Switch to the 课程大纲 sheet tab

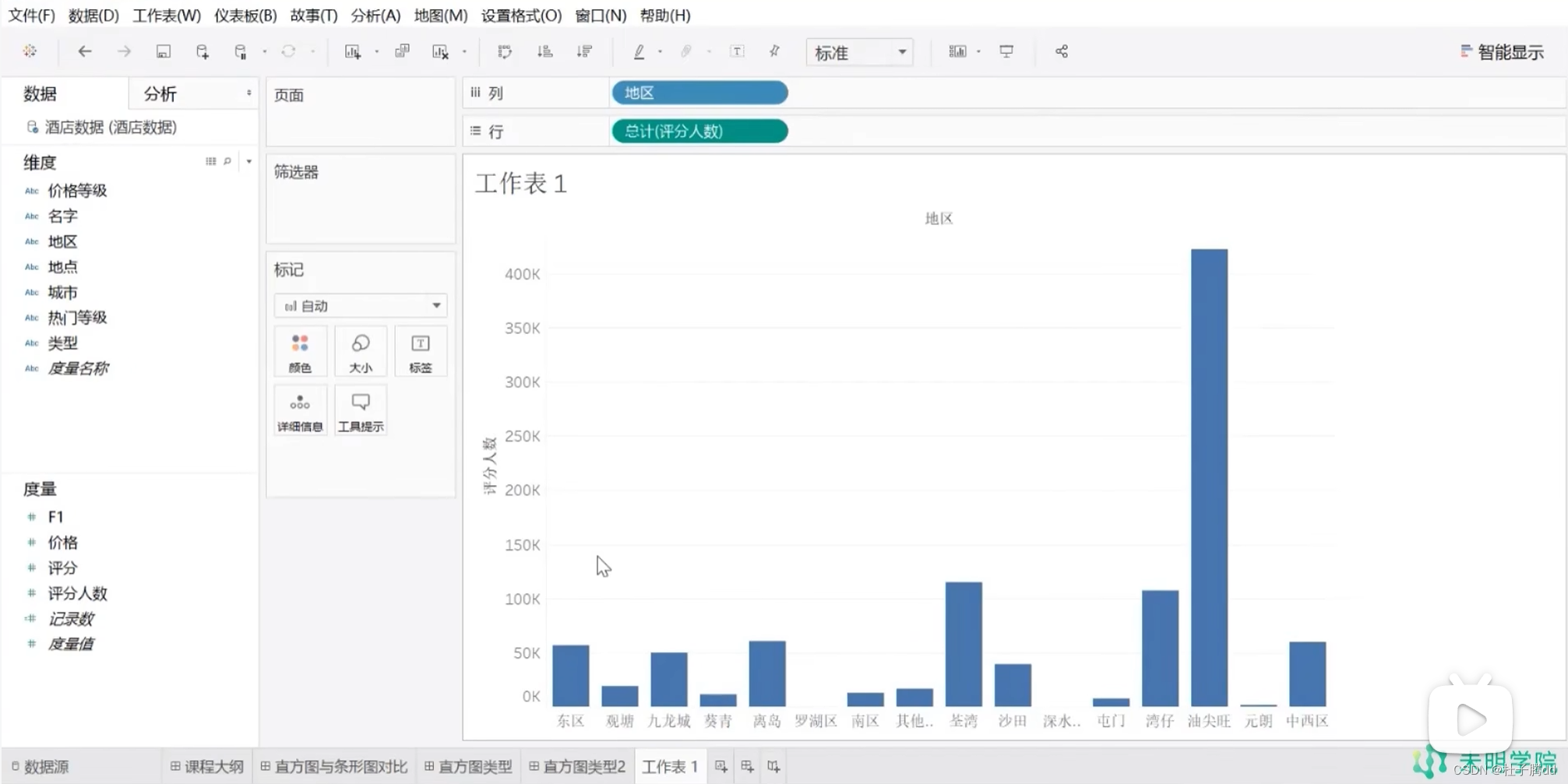pyautogui.click(x=207, y=767)
